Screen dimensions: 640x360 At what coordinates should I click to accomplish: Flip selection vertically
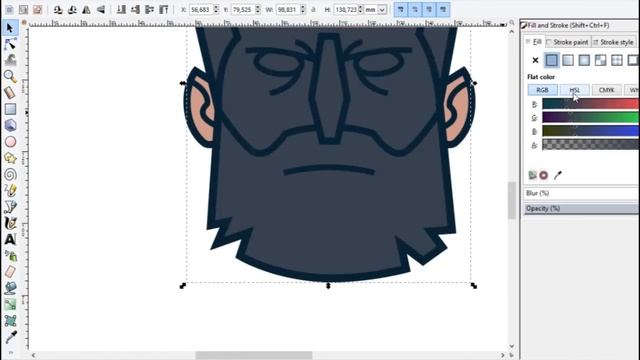point(100,9)
